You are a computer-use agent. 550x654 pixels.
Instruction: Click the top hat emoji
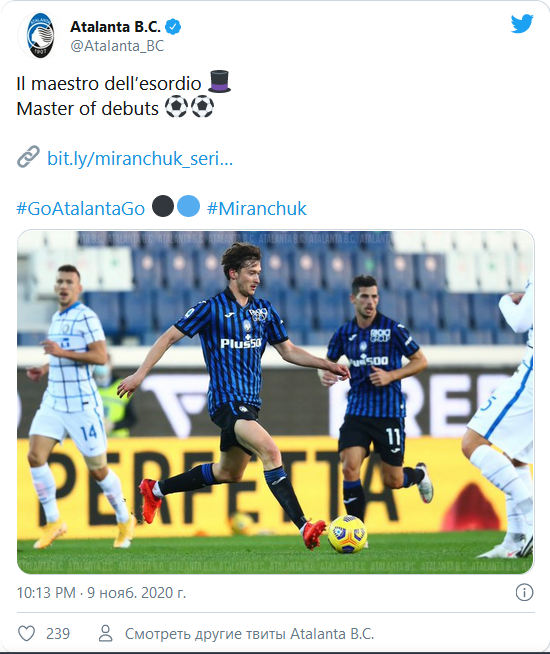pos(219,82)
